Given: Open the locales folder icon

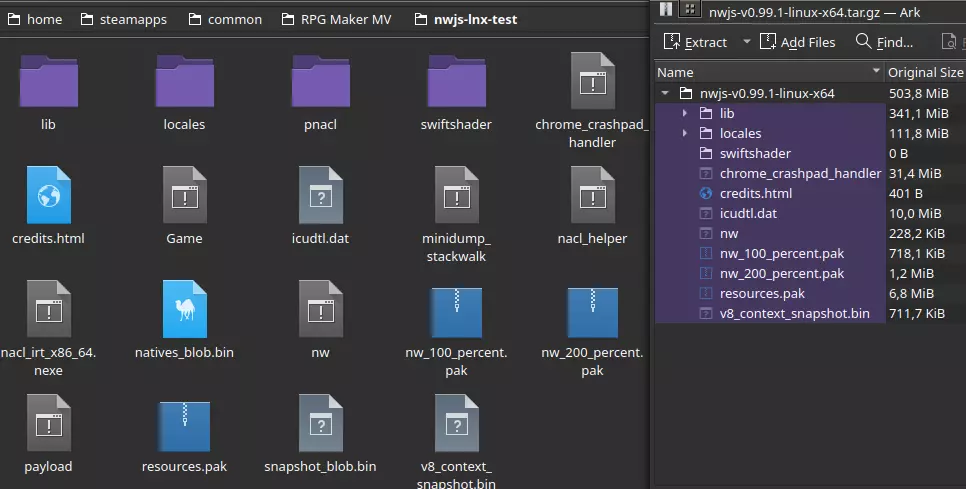Looking at the screenshot, I should coord(185,81).
